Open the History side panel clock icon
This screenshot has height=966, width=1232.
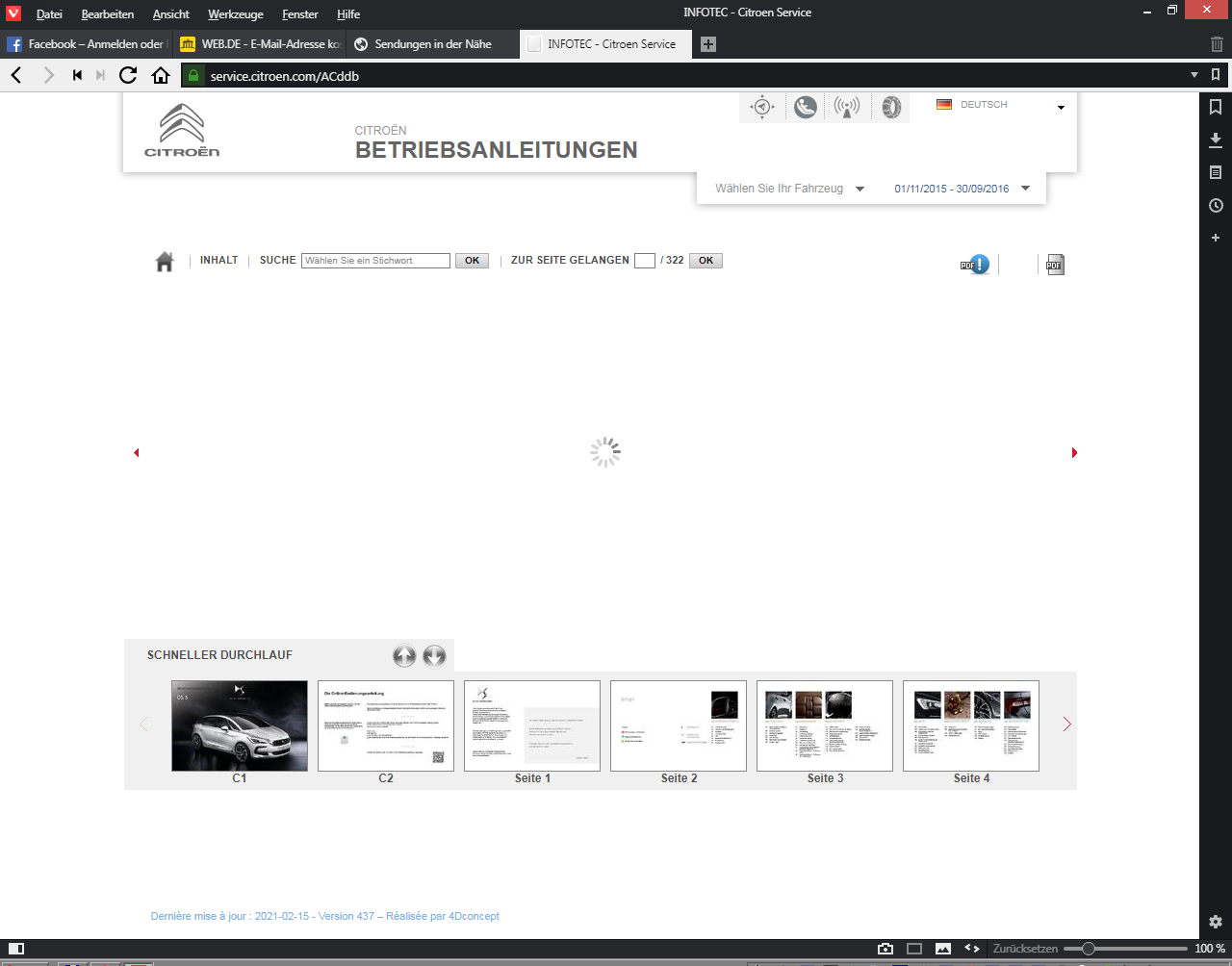coord(1216,206)
